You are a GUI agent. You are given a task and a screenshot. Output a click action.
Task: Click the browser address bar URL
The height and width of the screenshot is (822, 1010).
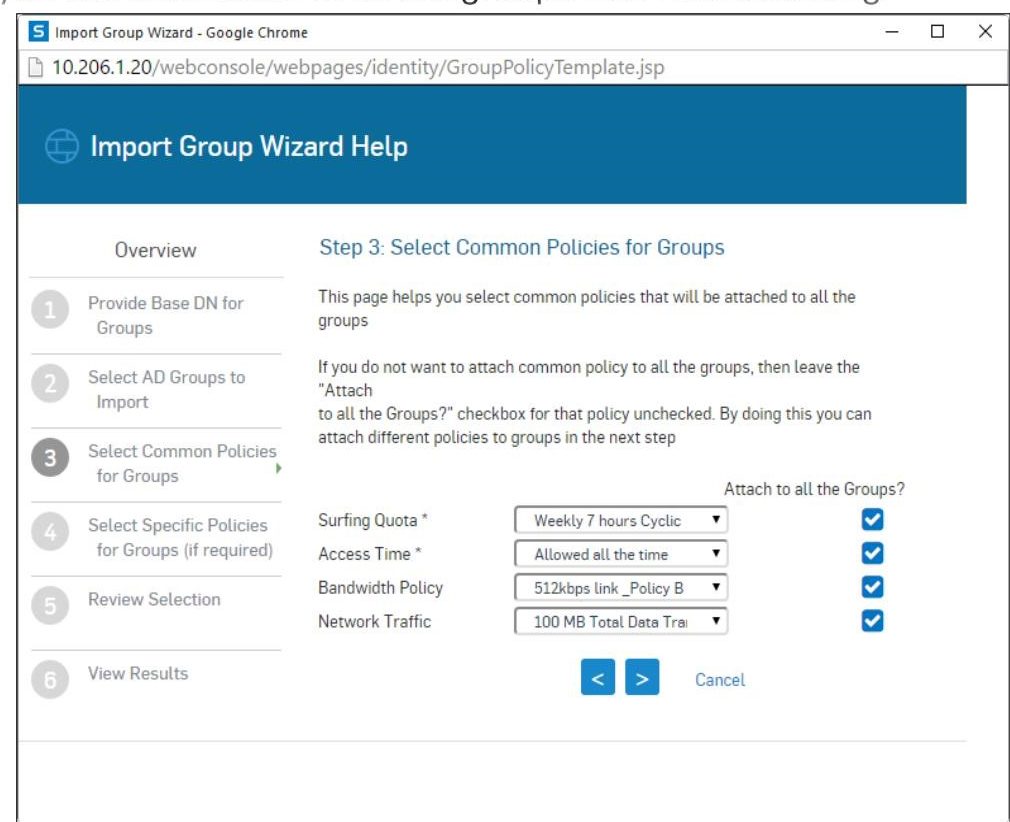click(x=358, y=68)
